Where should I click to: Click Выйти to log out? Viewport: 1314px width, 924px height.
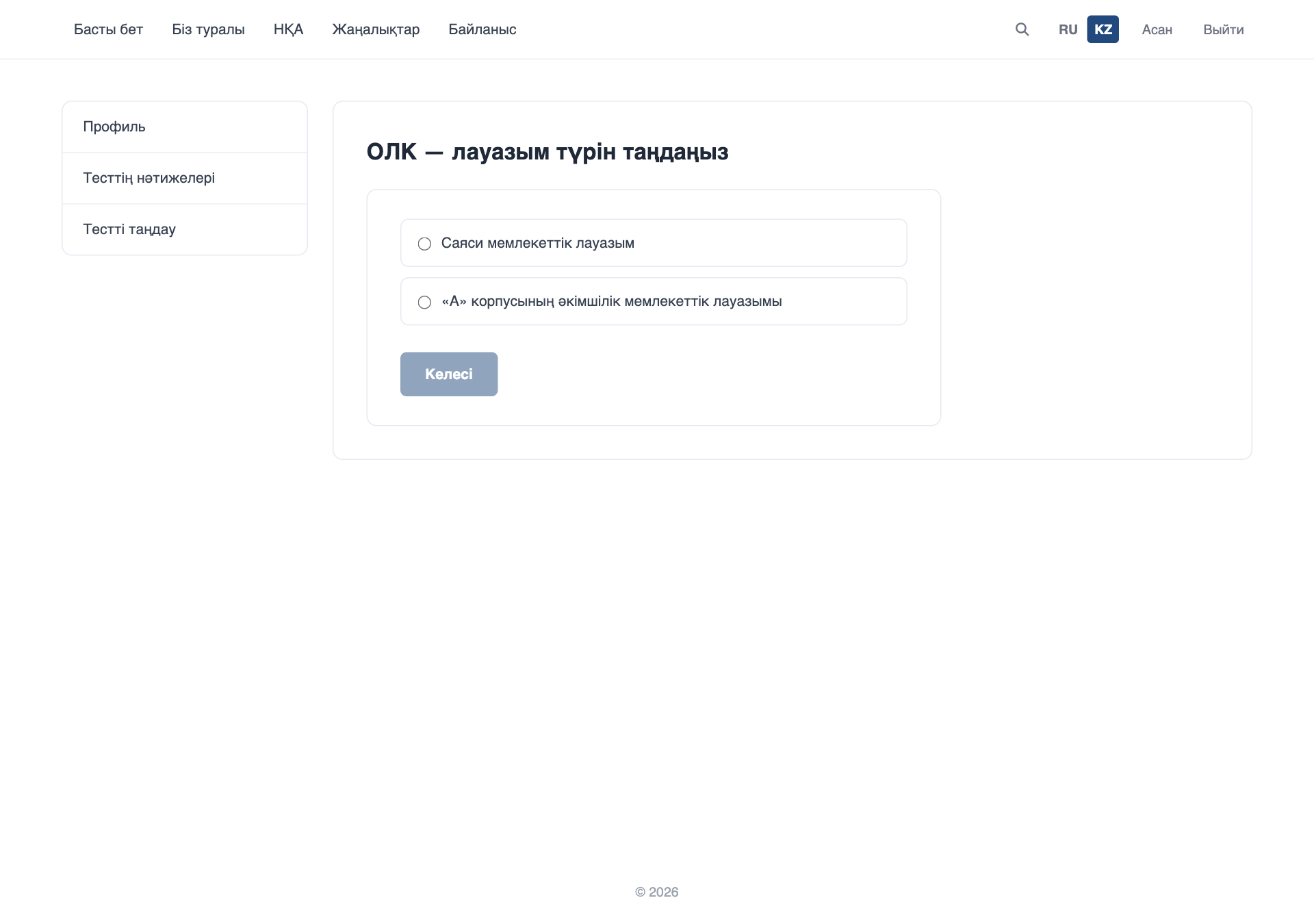1224,29
